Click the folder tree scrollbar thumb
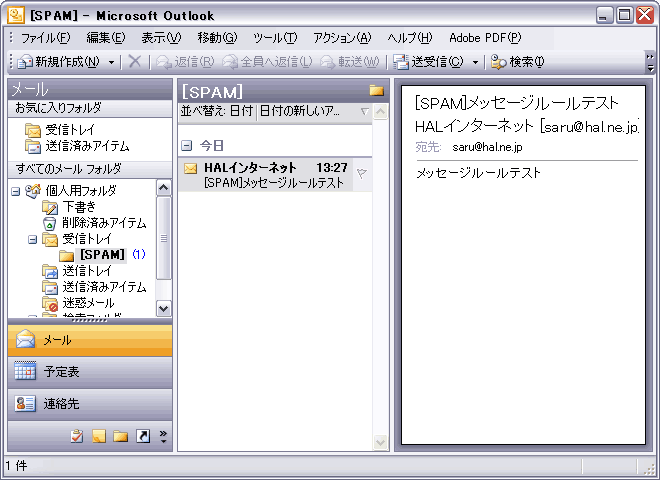The image size is (660, 480). (x=164, y=238)
